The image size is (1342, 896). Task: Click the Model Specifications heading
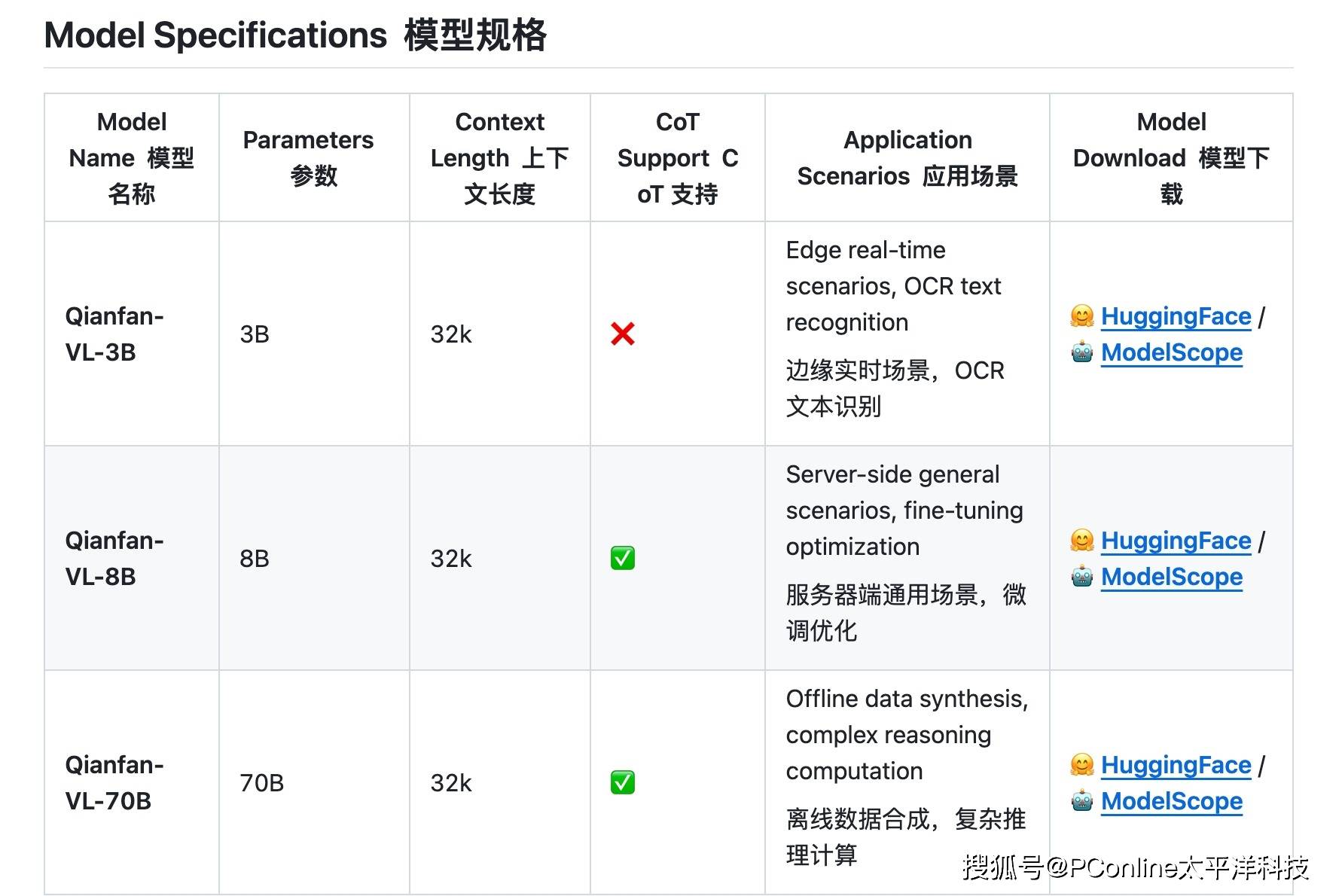tap(295, 35)
